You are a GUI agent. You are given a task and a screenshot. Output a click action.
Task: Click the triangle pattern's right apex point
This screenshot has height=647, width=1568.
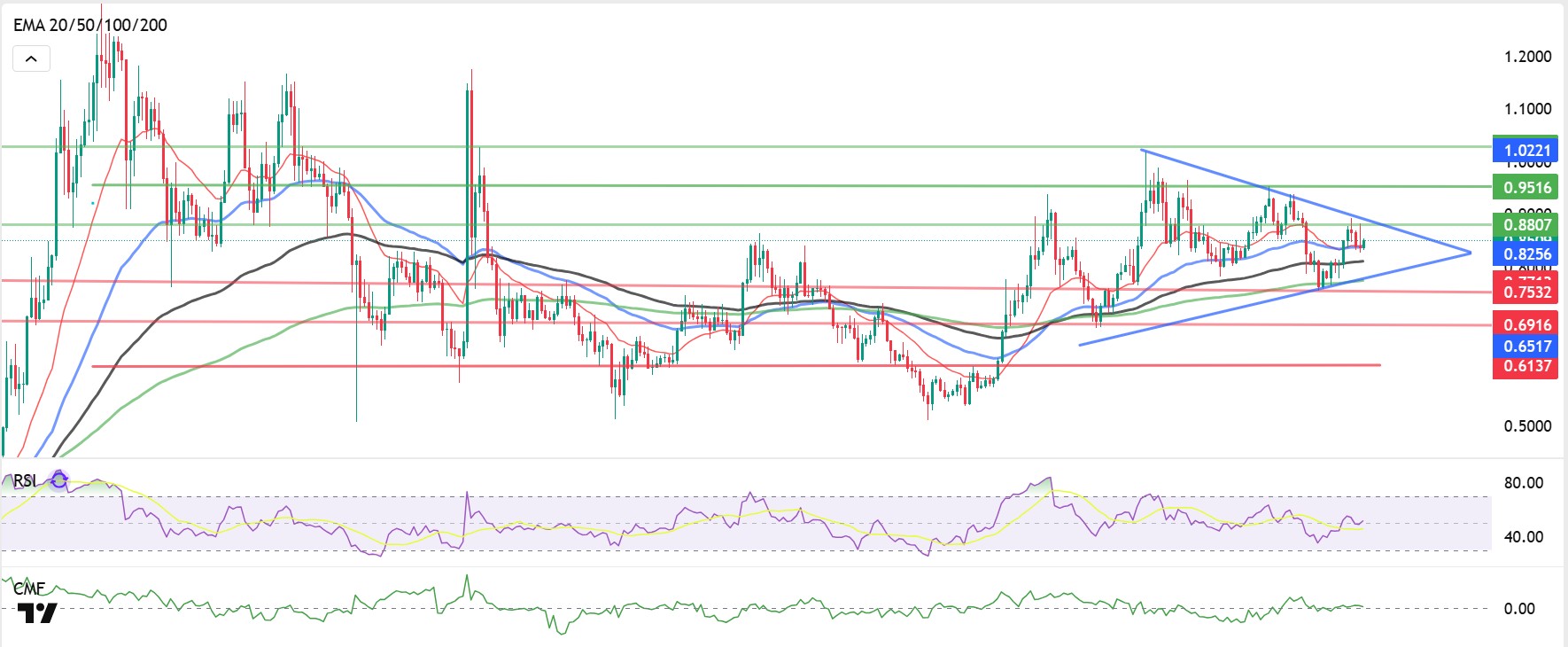[x=1470, y=253]
